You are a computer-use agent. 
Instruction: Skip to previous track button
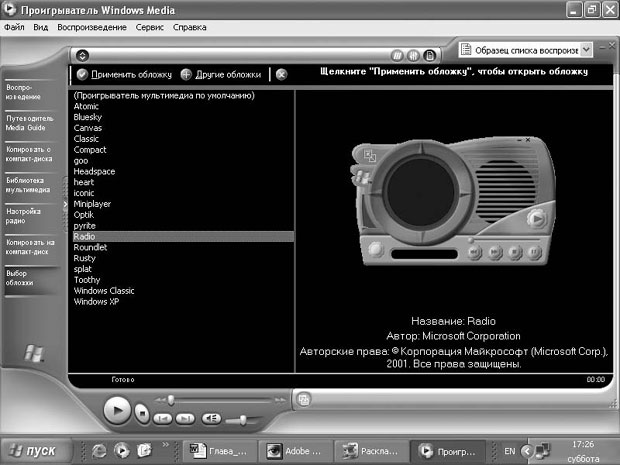(x=161, y=417)
